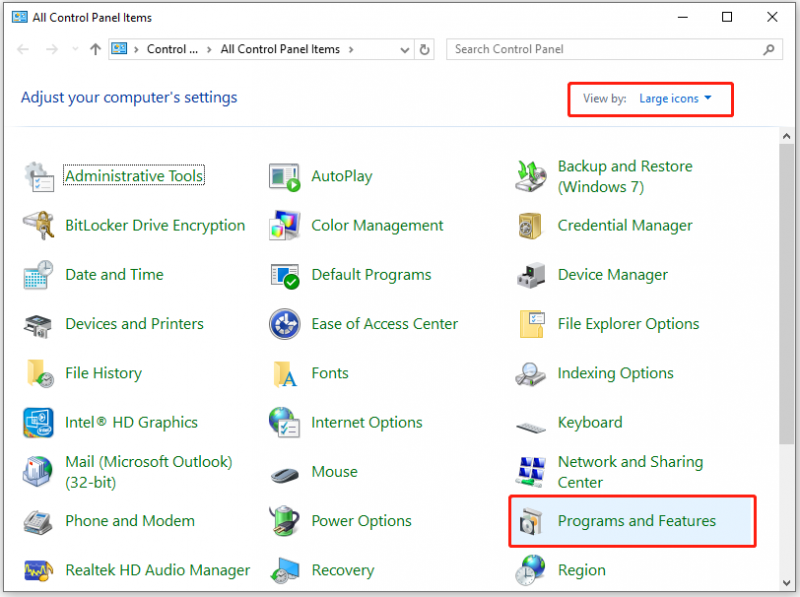Click the Color Management icon
Viewport: 800px width, 597px height.
point(285,226)
